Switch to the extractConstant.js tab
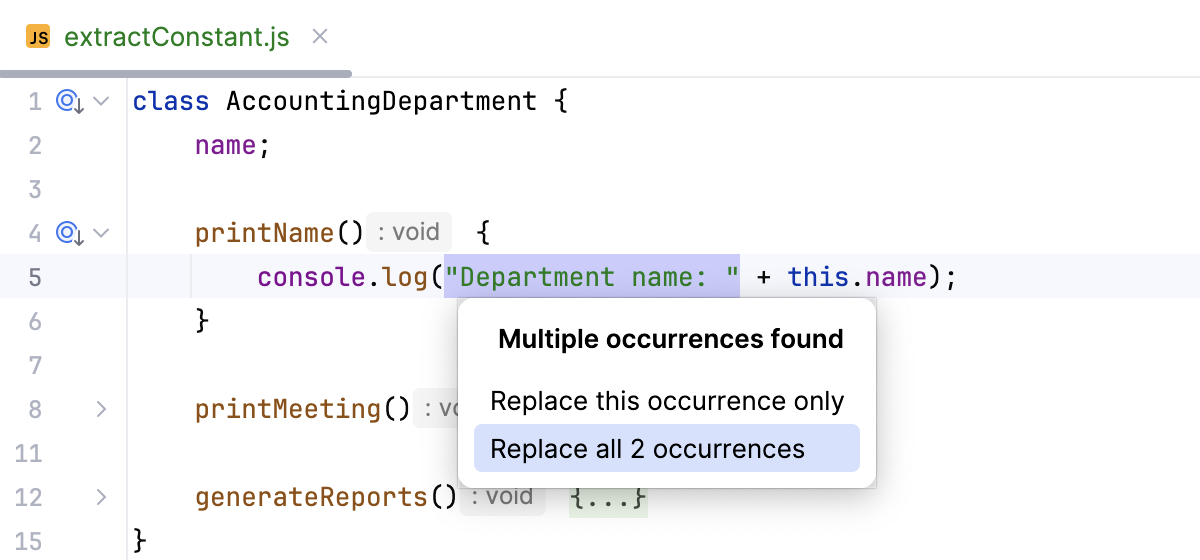 177,38
